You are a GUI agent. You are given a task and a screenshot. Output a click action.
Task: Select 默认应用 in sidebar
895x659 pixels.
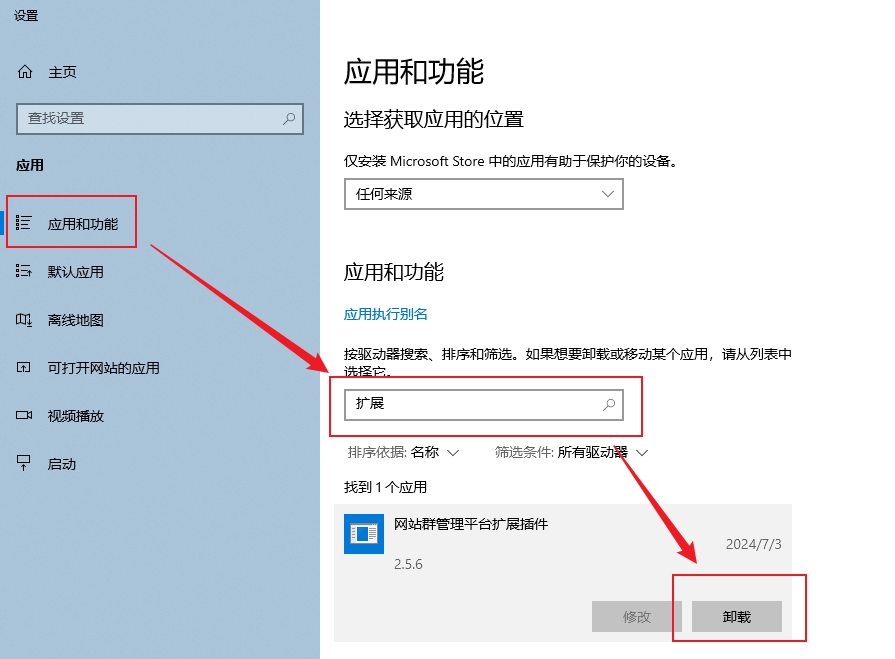click(x=75, y=272)
